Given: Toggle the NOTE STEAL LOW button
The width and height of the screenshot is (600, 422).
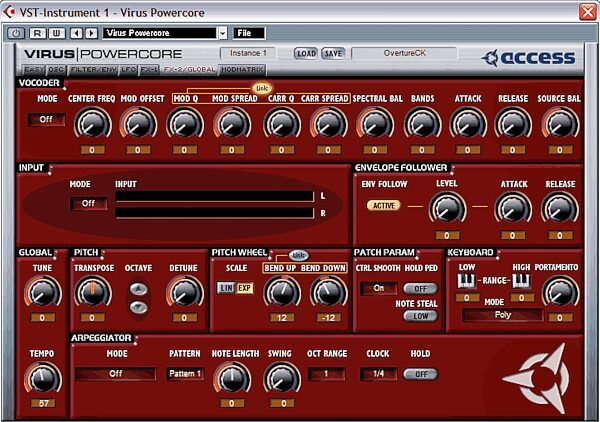Looking at the screenshot, I should pos(421,316).
